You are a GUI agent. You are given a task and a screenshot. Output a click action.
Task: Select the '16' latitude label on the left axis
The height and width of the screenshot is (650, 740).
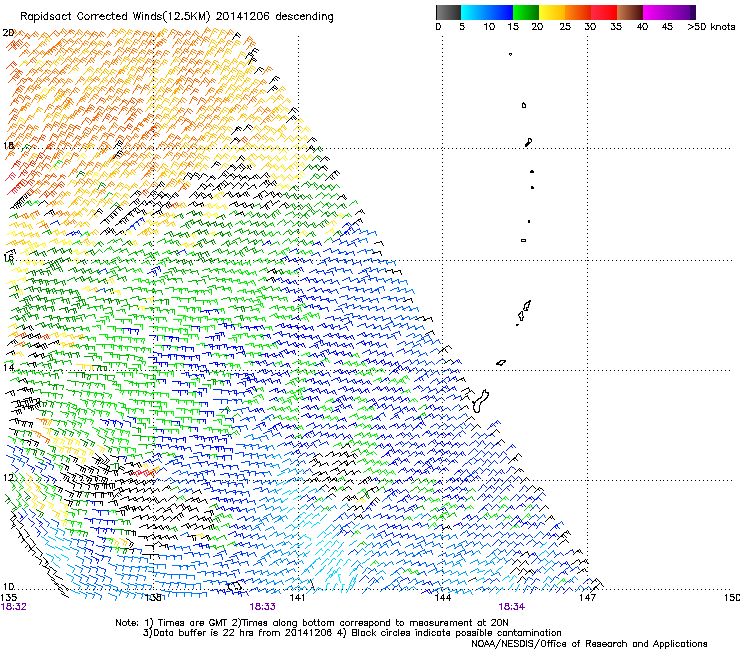click(x=8, y=257)
